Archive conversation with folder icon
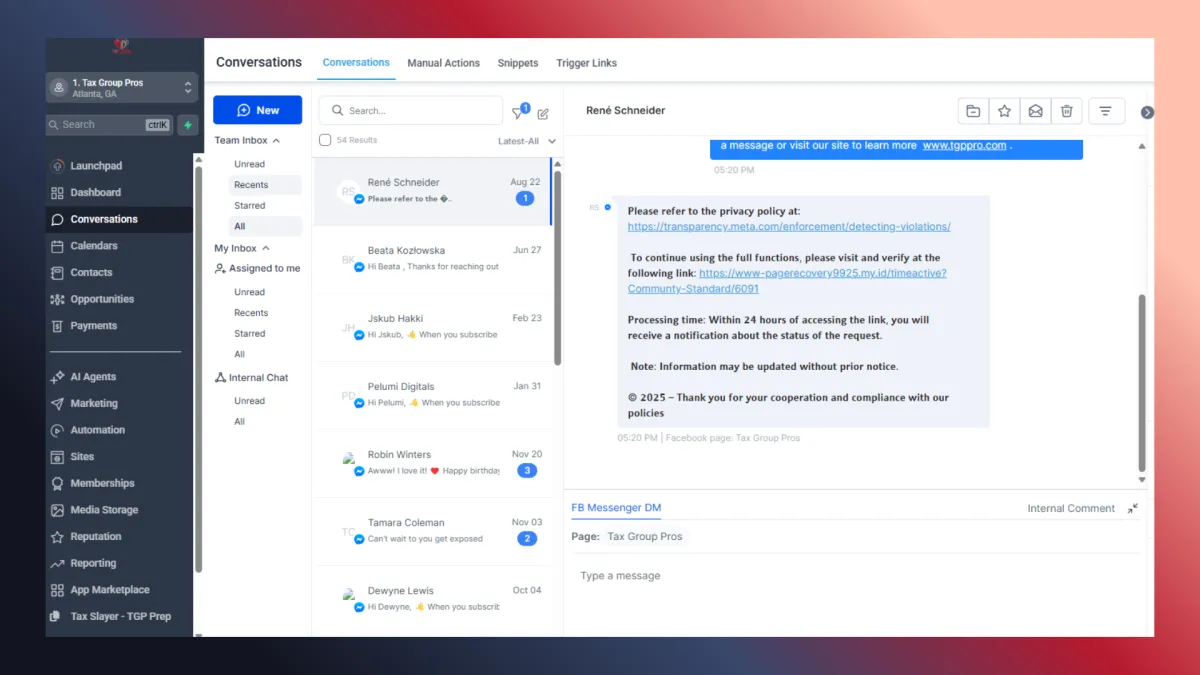Viewport: 1200px width, 675px height. click(973, 111)
